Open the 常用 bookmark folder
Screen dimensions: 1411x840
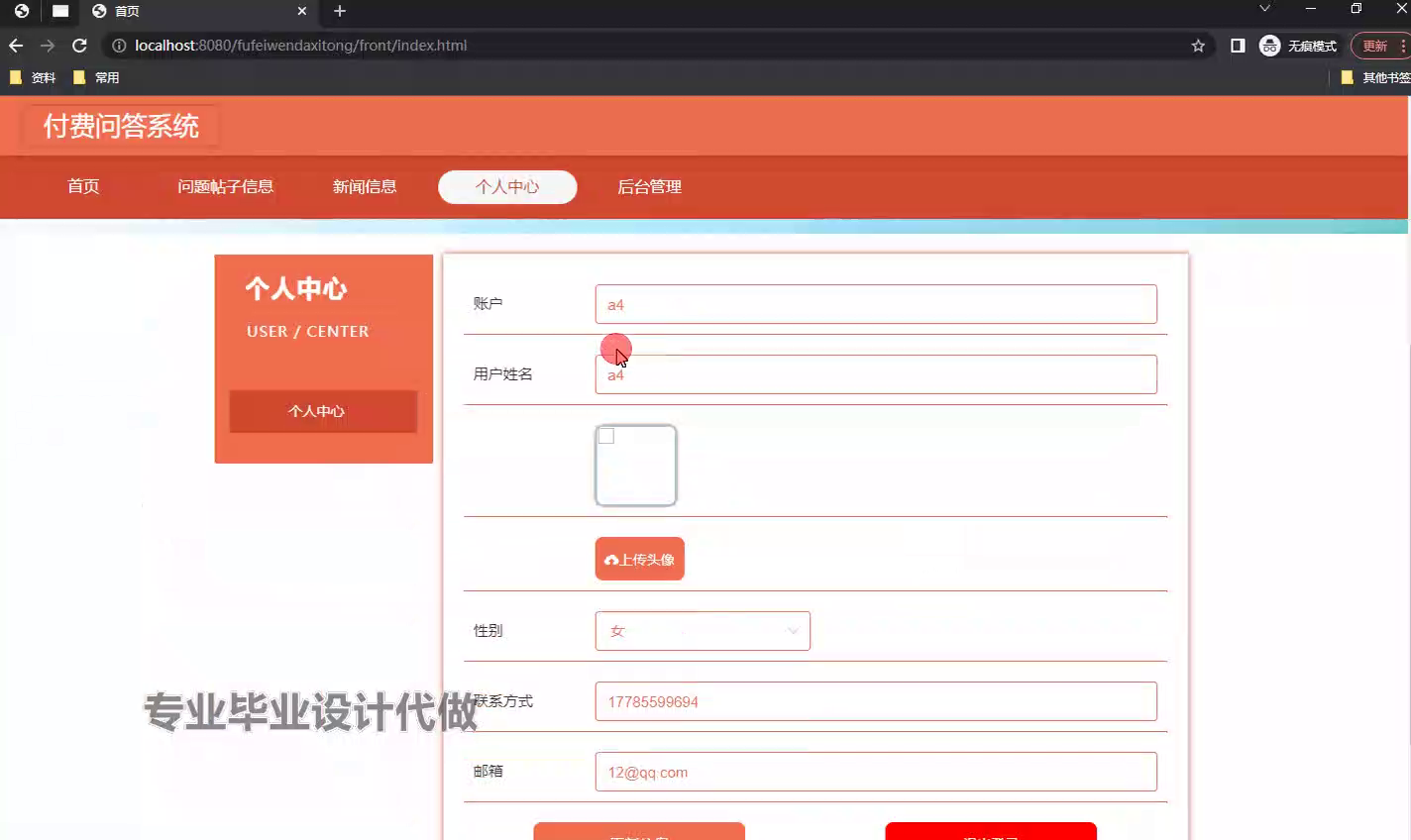pyautogui.click(x=96, y=77)
